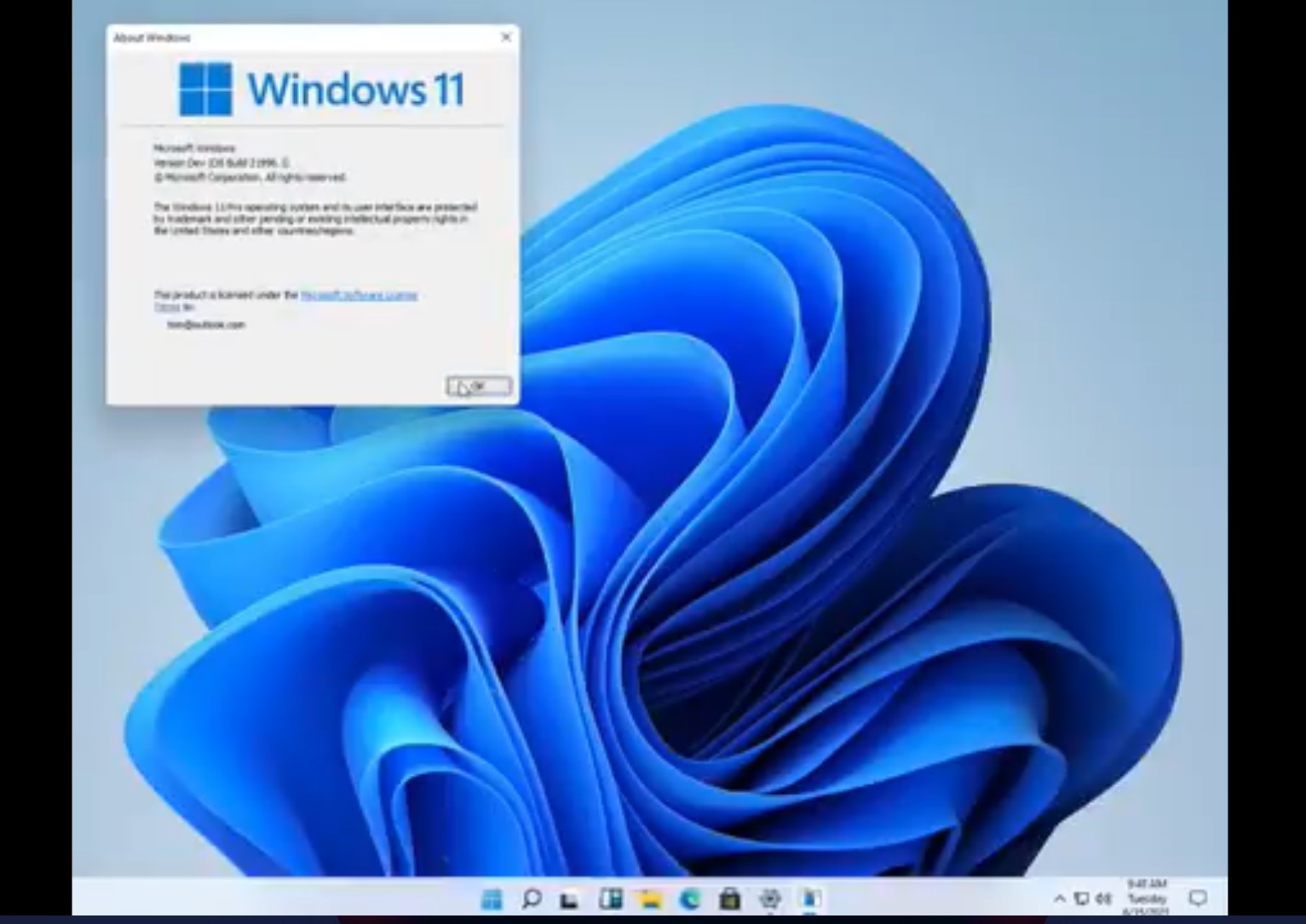1306x924 pixels.
Task: Click the Microsoft Corporation copyright line
Action: click(x=250, y=177)
